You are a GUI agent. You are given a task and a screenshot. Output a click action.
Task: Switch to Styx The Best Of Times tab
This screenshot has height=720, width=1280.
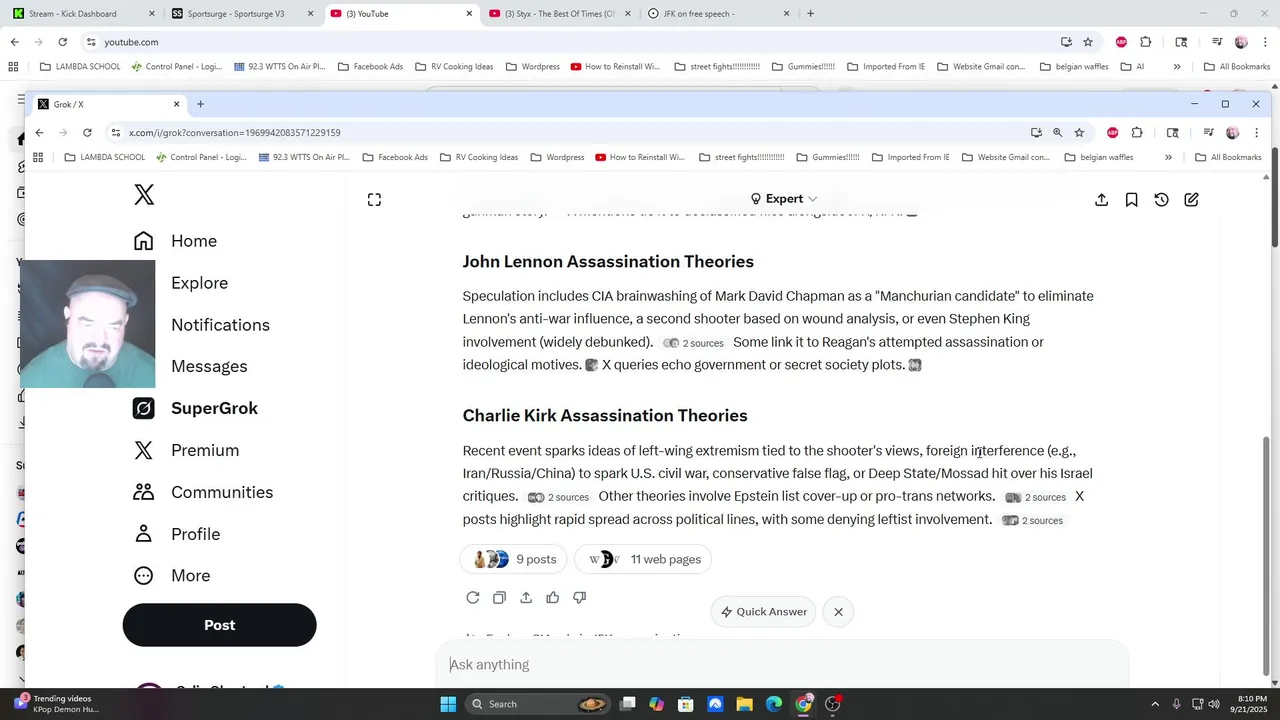pyautogui.click(x=558, y=14)
